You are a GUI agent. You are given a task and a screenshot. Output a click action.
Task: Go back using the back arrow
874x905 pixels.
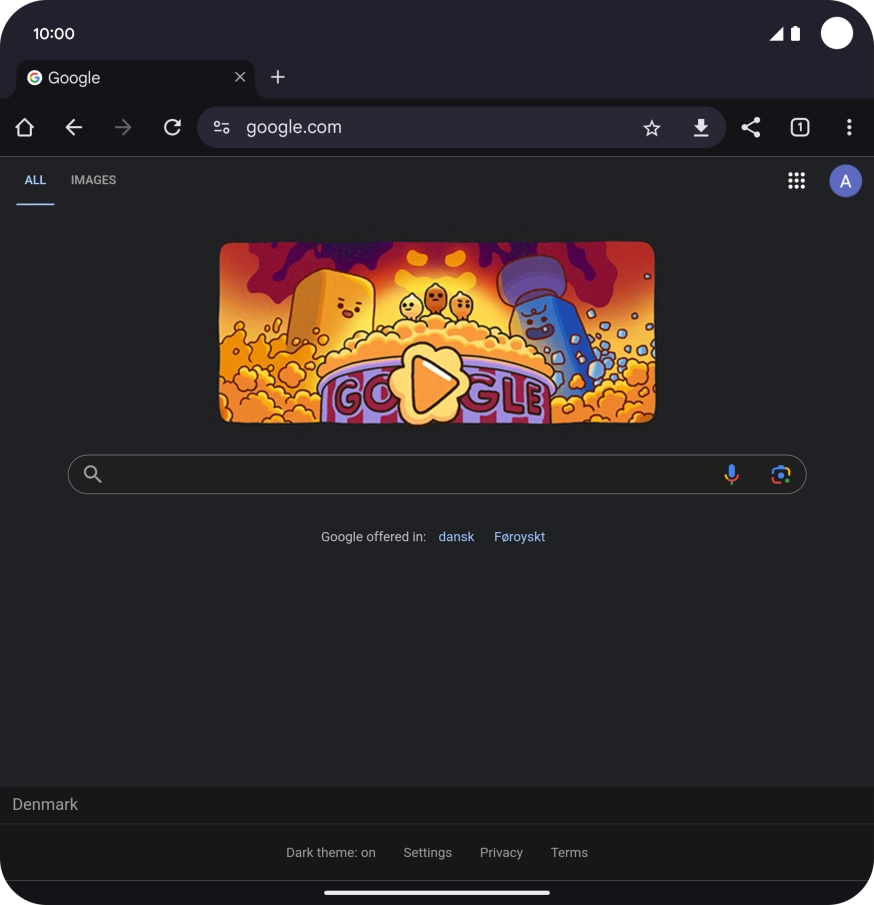tap(74, 127)
